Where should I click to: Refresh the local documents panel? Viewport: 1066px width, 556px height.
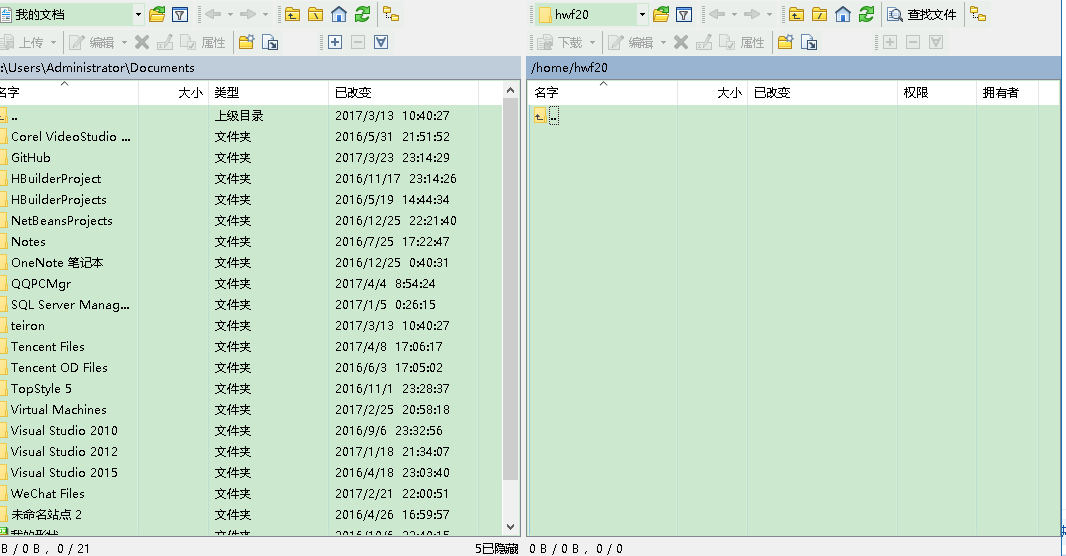tap(362, 14)
